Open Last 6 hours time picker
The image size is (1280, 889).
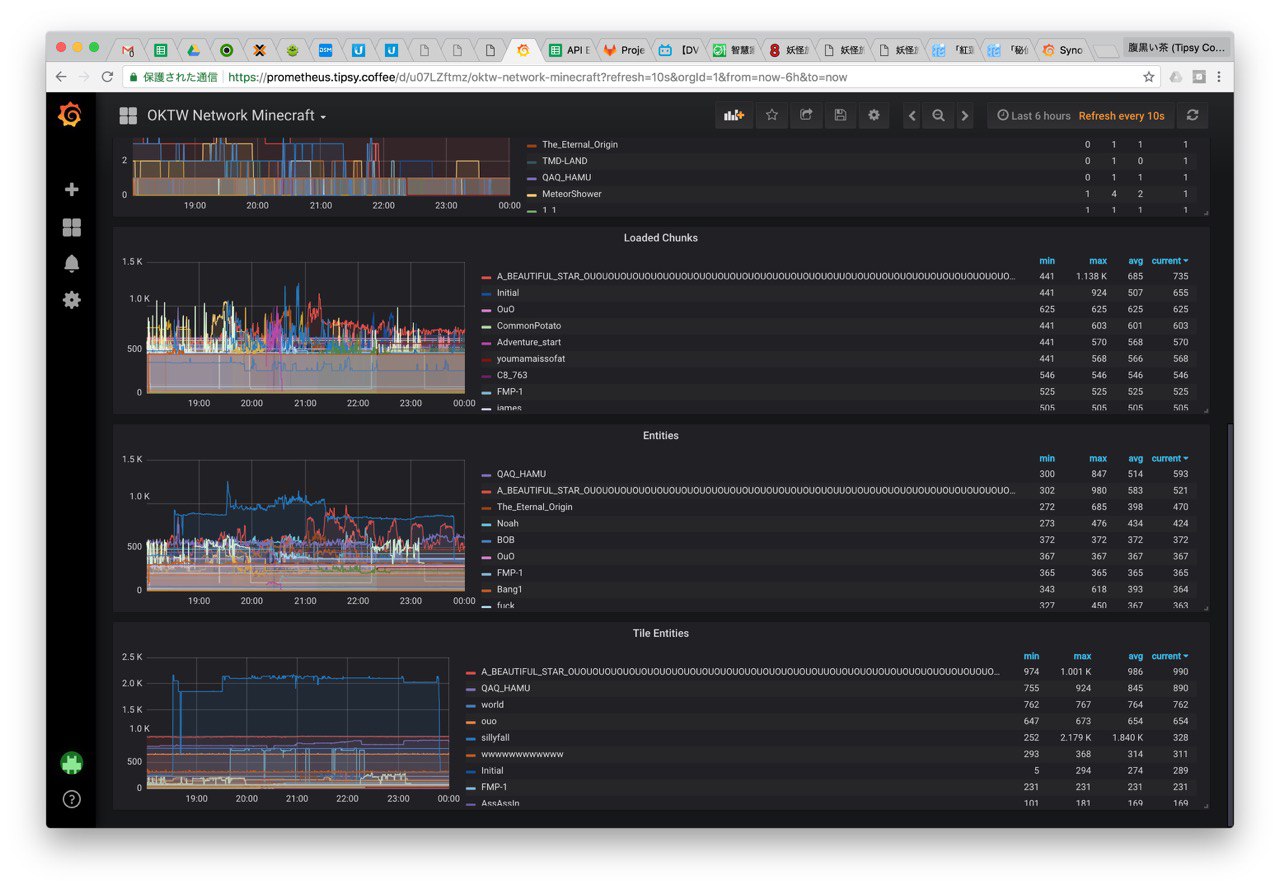[x=1034, y=116]
